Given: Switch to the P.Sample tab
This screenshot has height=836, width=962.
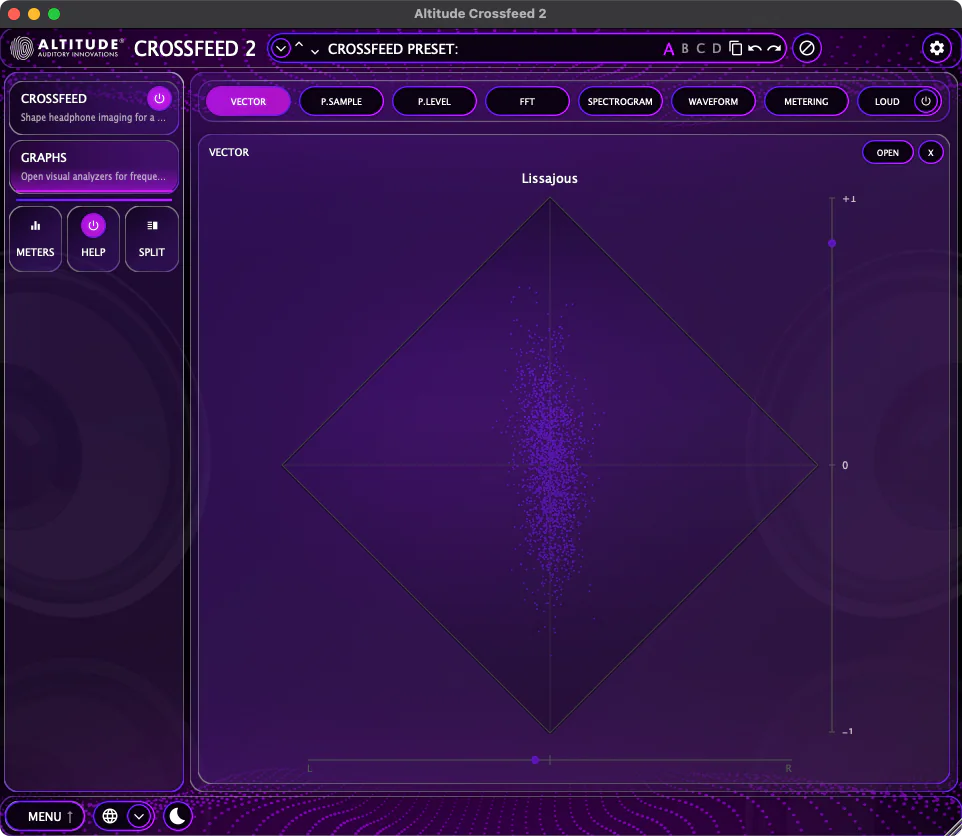Looking at the screenshot, I should point(341,101).
